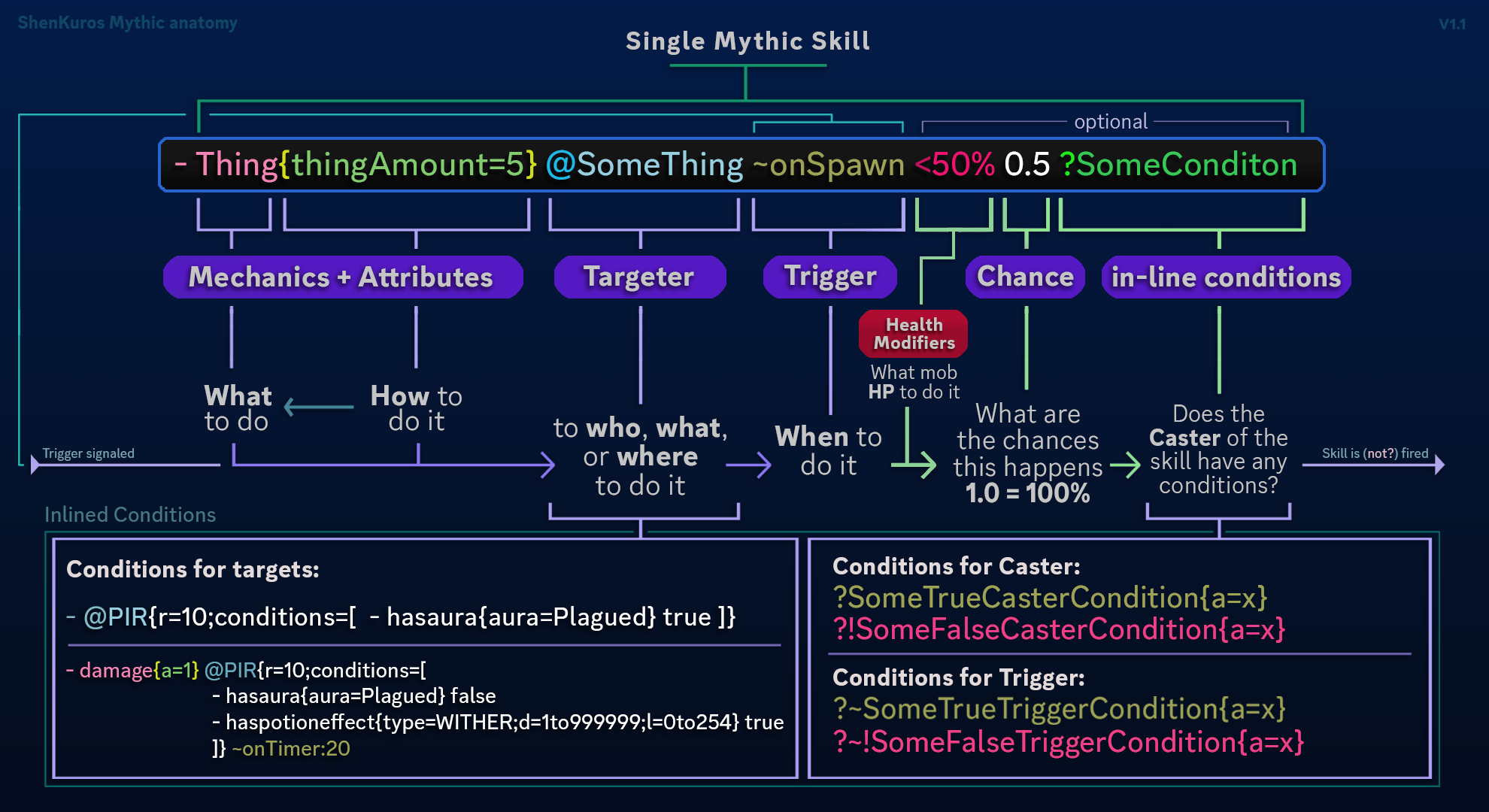Click the ~onSpawn trigger text
This screenshot has width=1489, height=812.
pyautogui.click(x=829, y=164)
